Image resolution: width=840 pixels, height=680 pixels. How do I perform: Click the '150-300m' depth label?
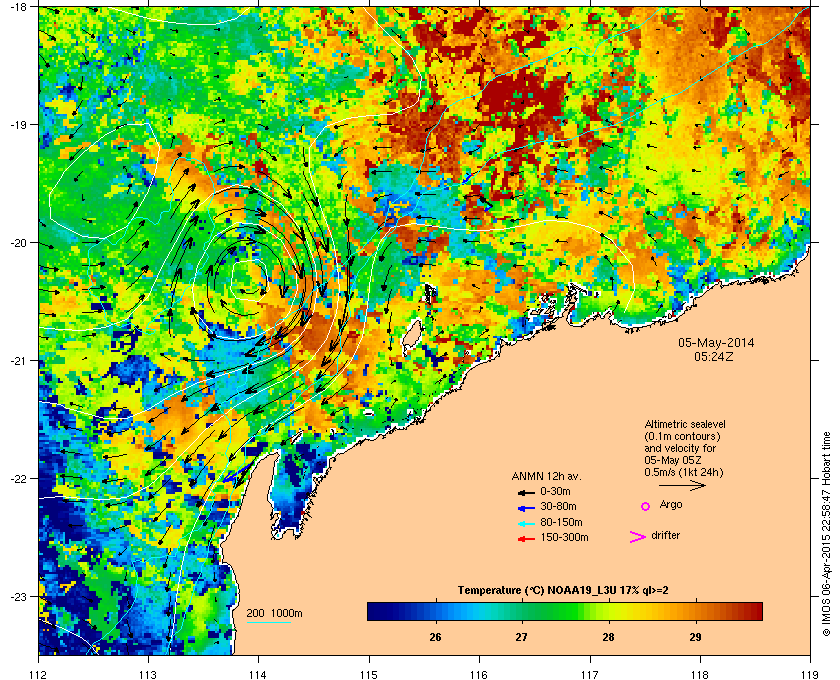(x=564, y=537)
